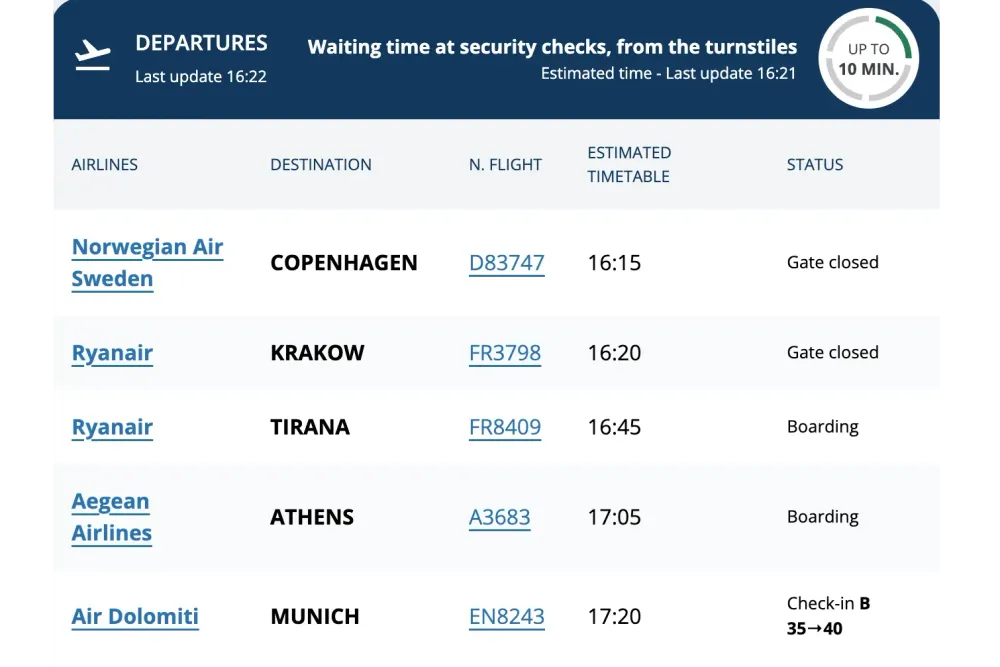The width and height of the screenshot is (1000, 667).
Task: Click the DEPARTURES header label
Action: coord(201,43)
